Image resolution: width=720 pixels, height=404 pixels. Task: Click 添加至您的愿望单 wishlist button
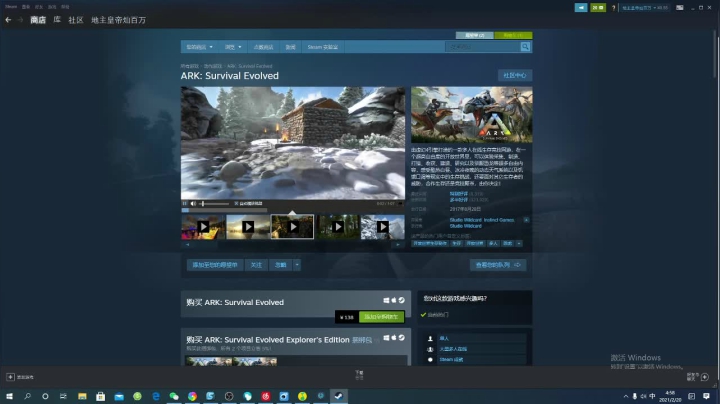[214, 265]
